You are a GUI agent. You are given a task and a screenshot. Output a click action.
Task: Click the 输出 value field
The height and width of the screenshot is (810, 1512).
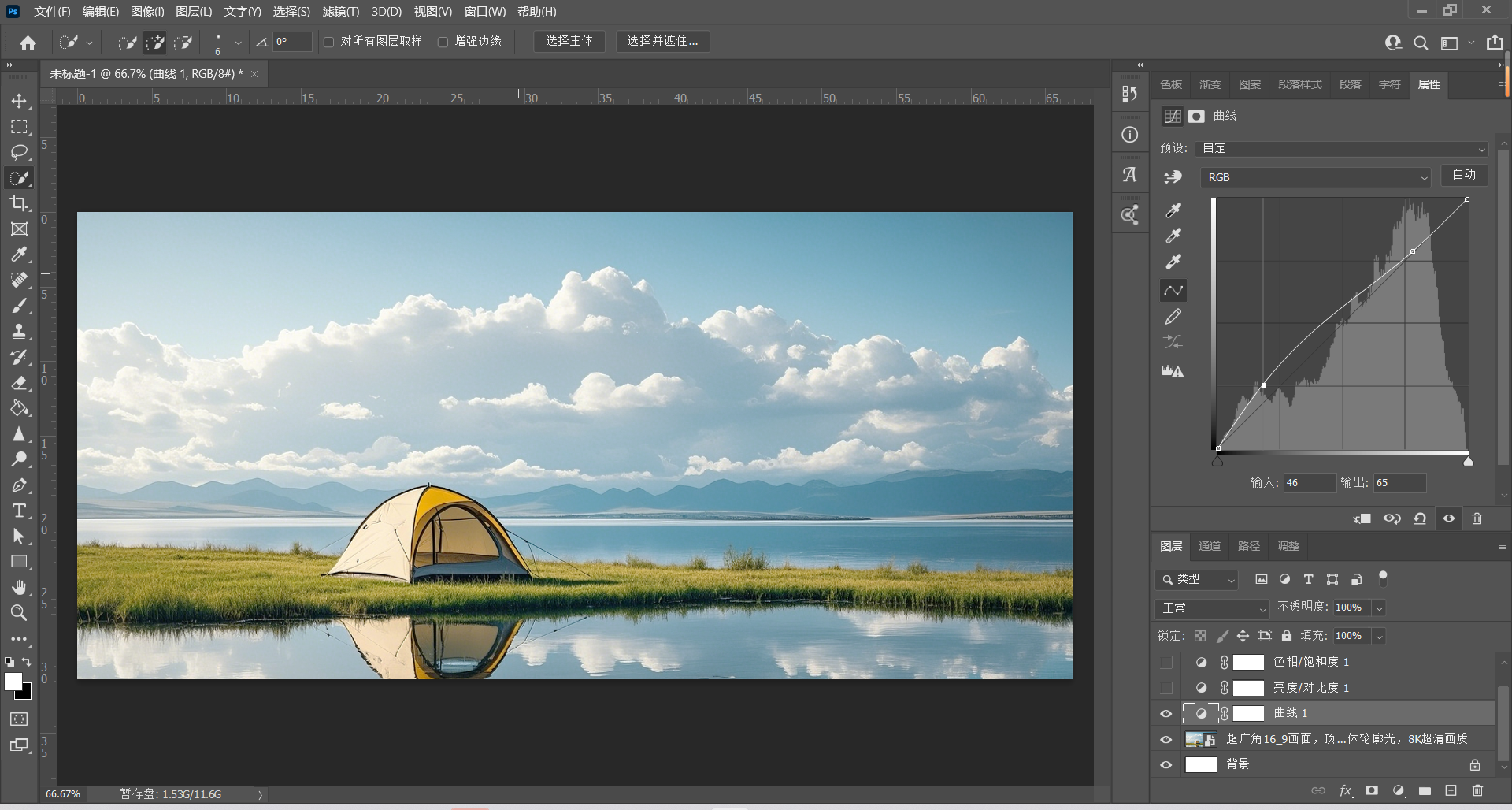pyautogui.click(x=1399, y=483)
